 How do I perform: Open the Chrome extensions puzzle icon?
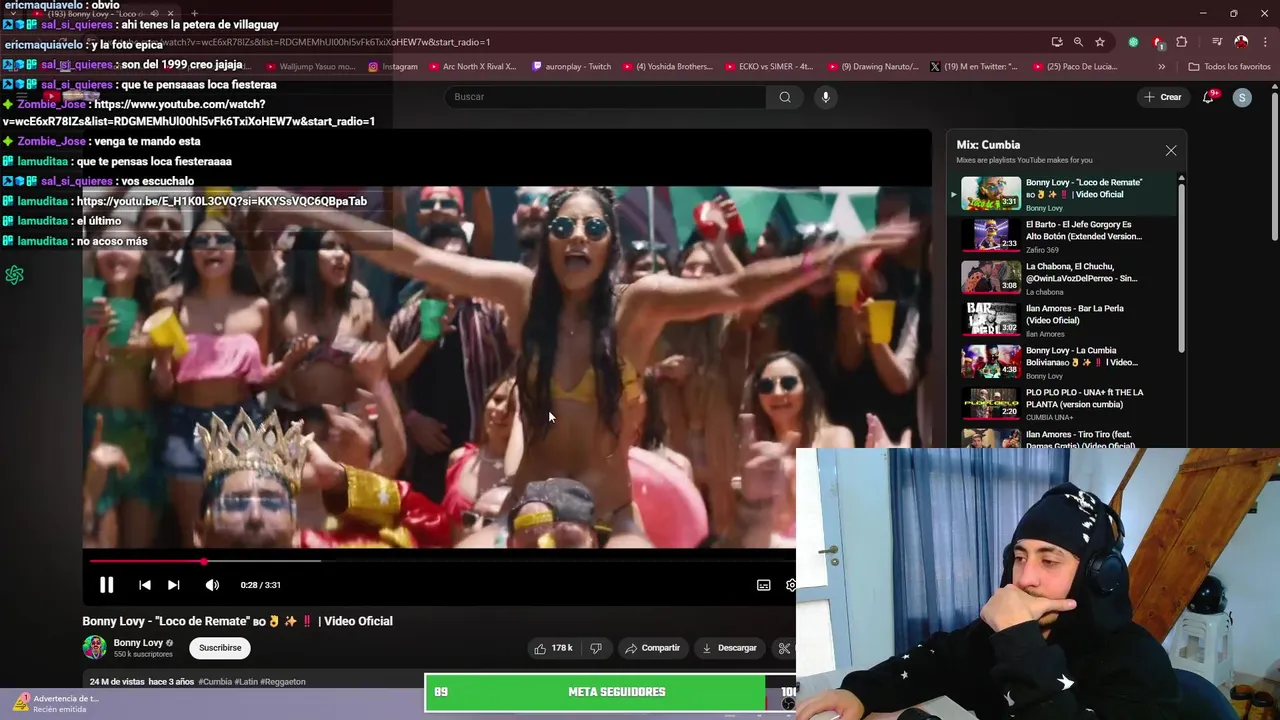point(1182,42)
